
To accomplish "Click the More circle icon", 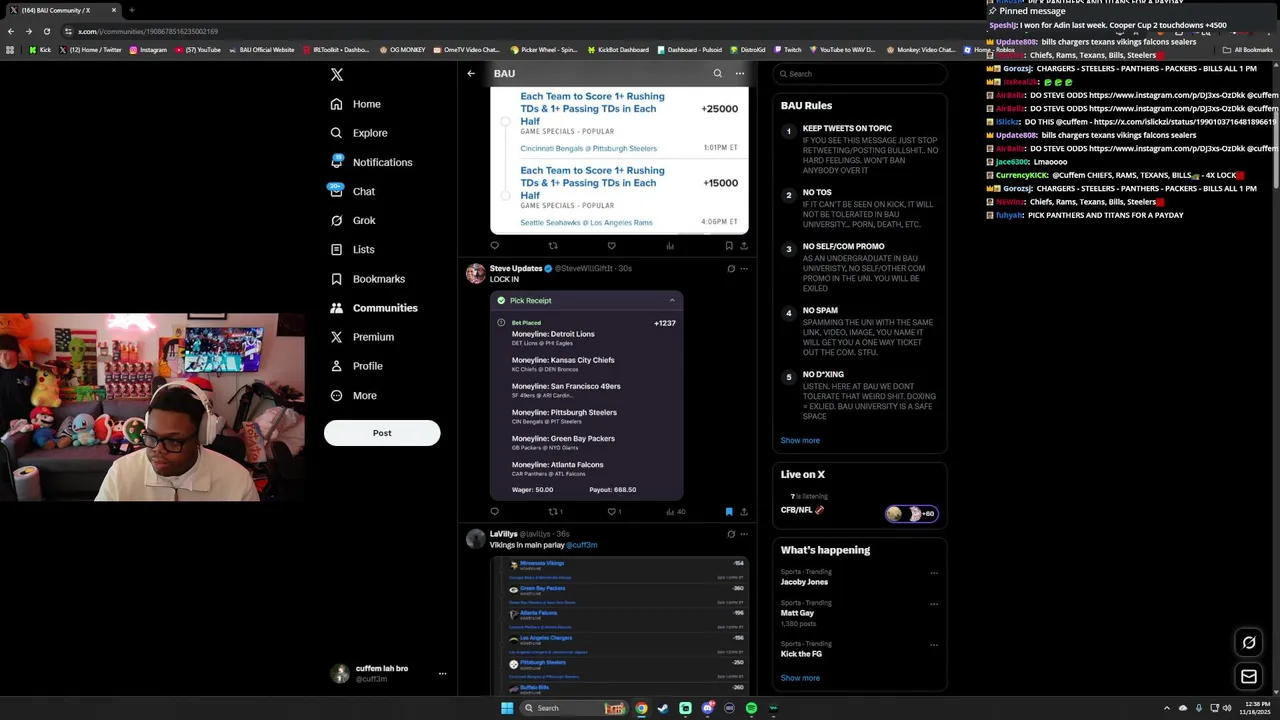I will [x=336, y=395].
